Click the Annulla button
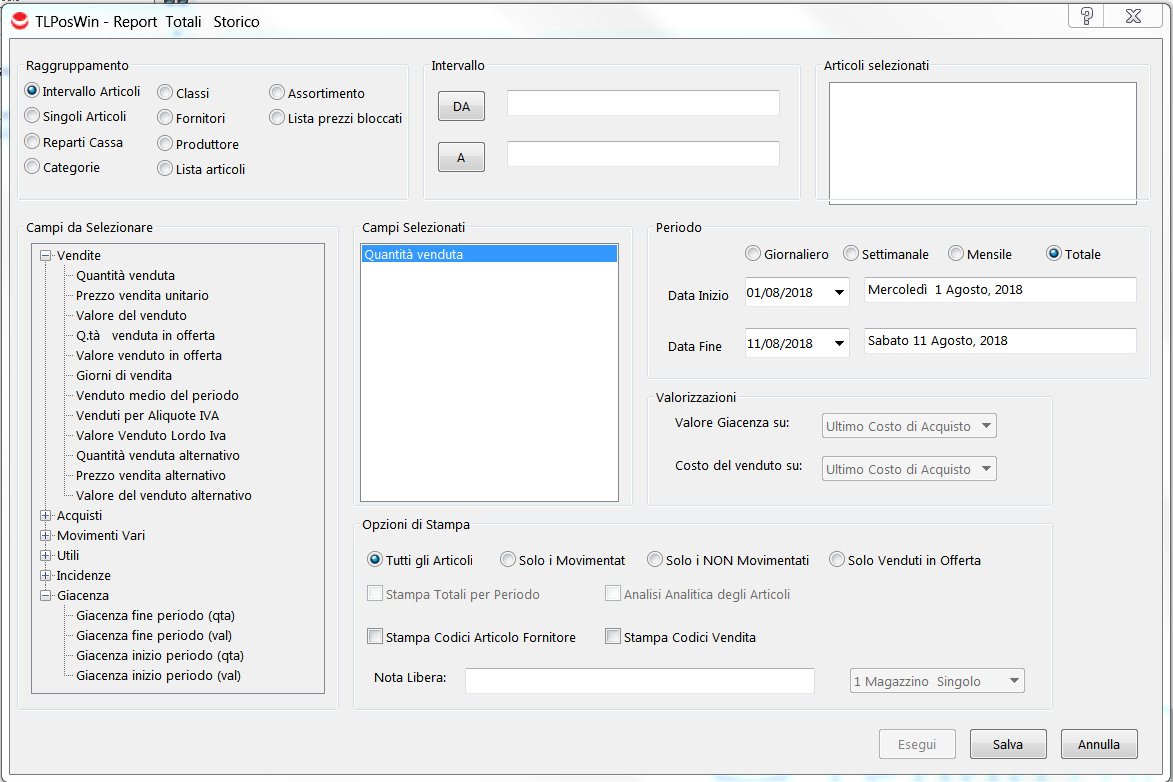Viewport: 1173px width, 782px height. (x=1098, y=744)
